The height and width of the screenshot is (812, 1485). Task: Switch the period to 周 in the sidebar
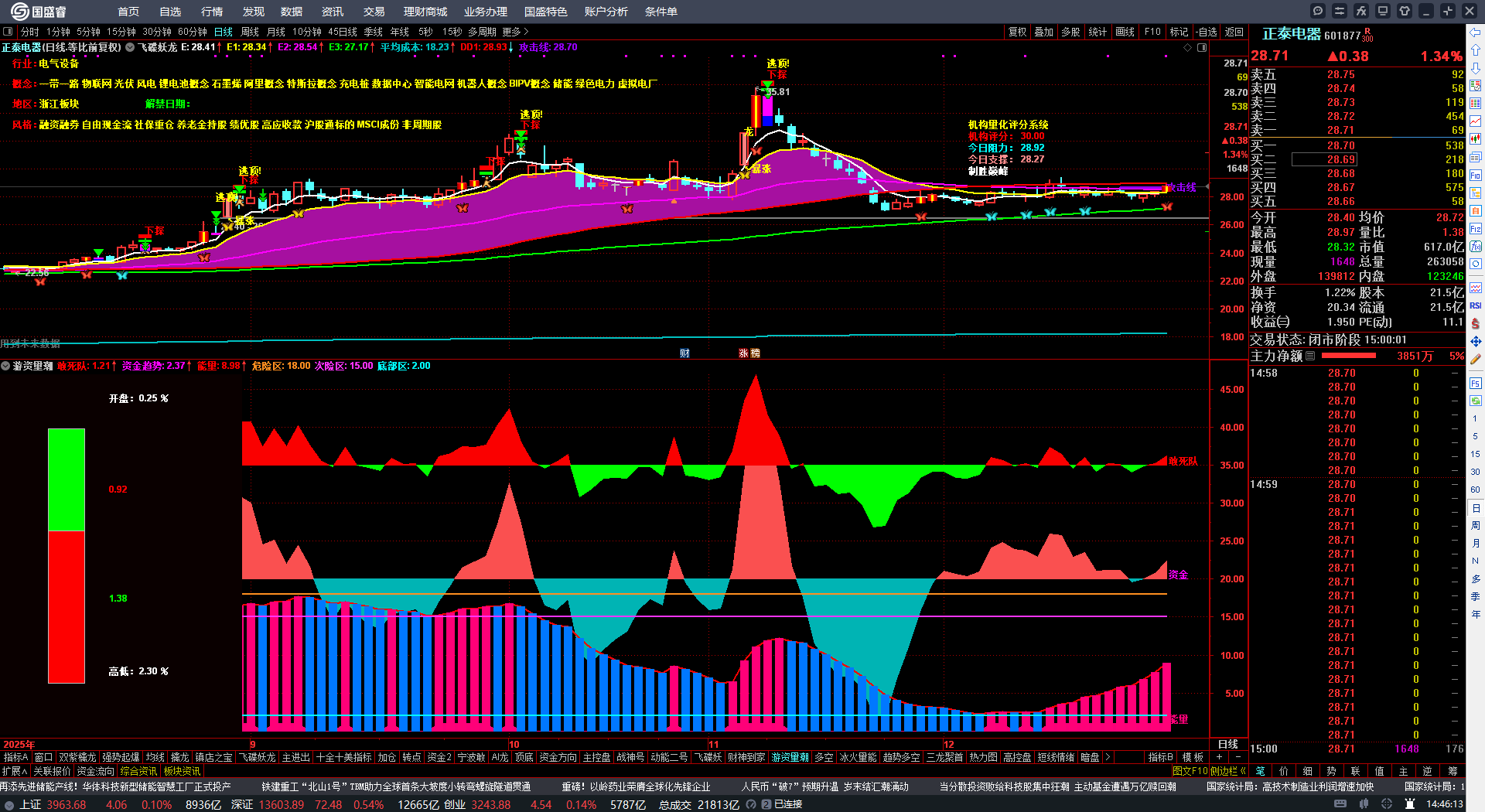[1476, 526]
